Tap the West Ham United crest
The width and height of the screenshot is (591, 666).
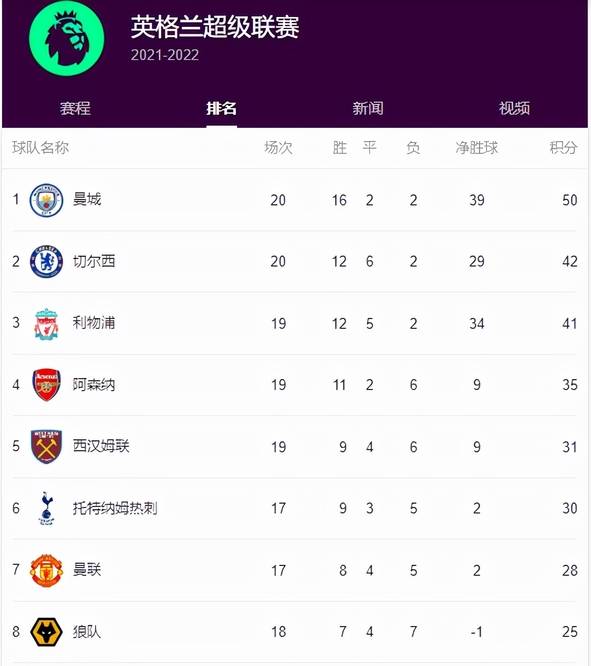point(46,446)
